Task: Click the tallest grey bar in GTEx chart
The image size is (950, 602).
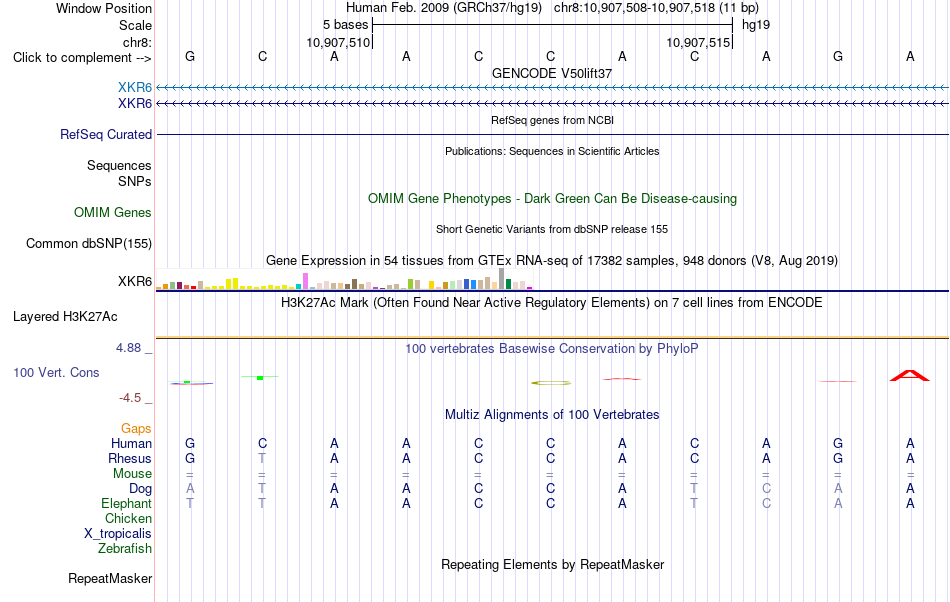Action: [501, 279]
